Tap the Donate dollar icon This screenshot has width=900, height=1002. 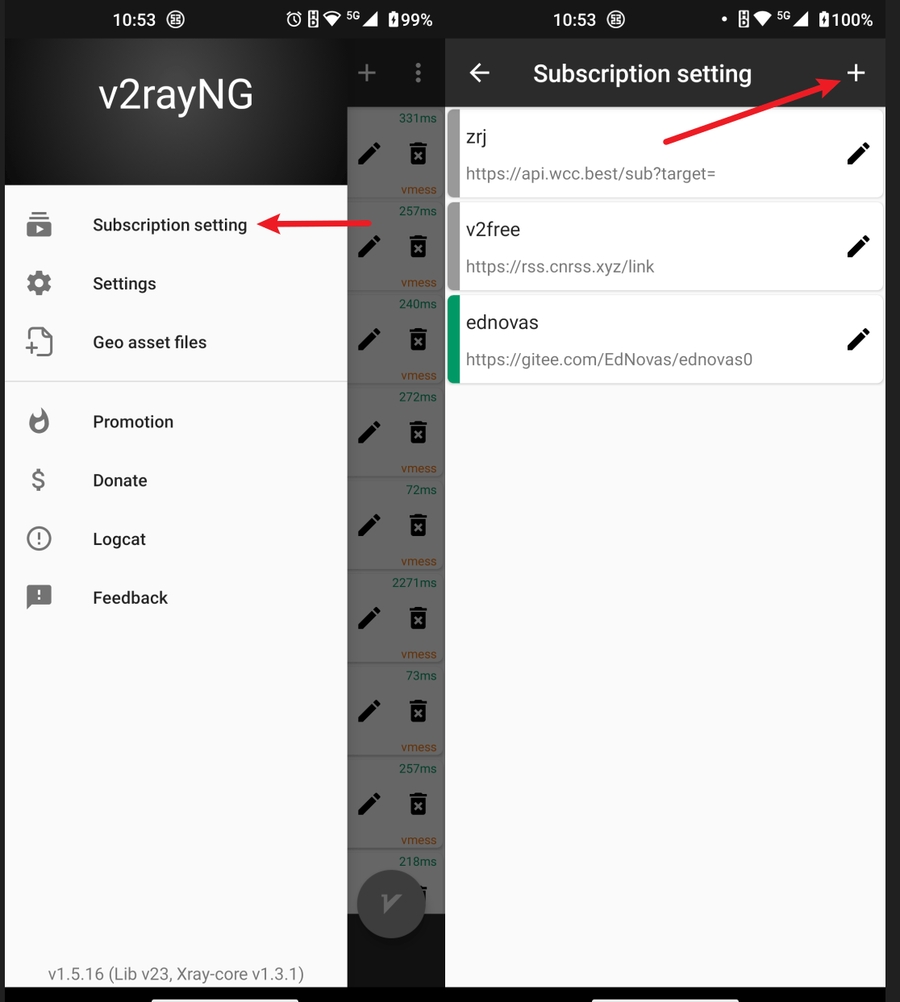38,480
